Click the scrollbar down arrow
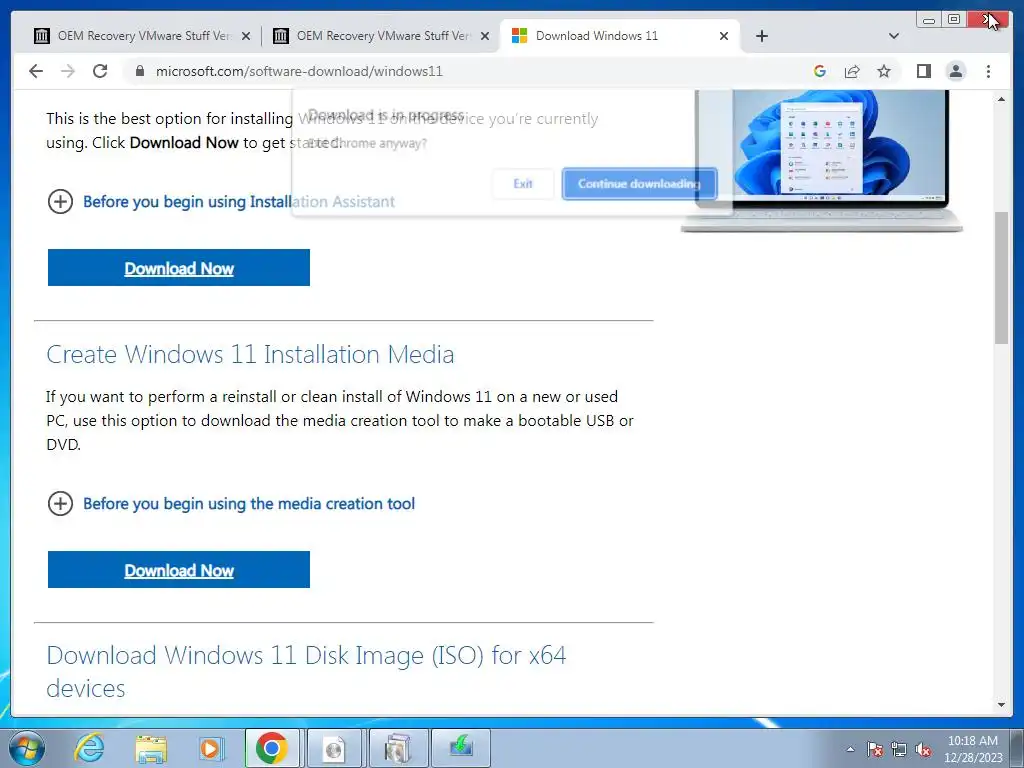The width and height of the screenshot is (1024, 768). (1001, 705)
